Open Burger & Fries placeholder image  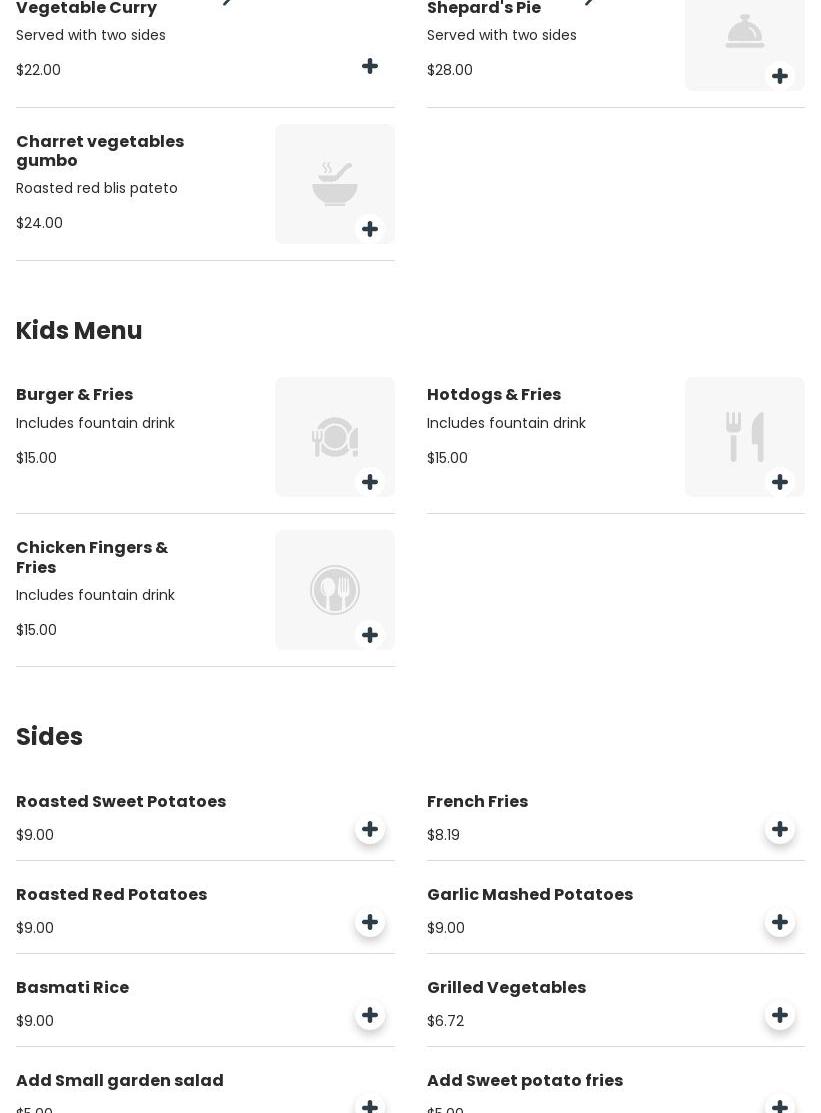pyautogui.click(x=334, y=434)
